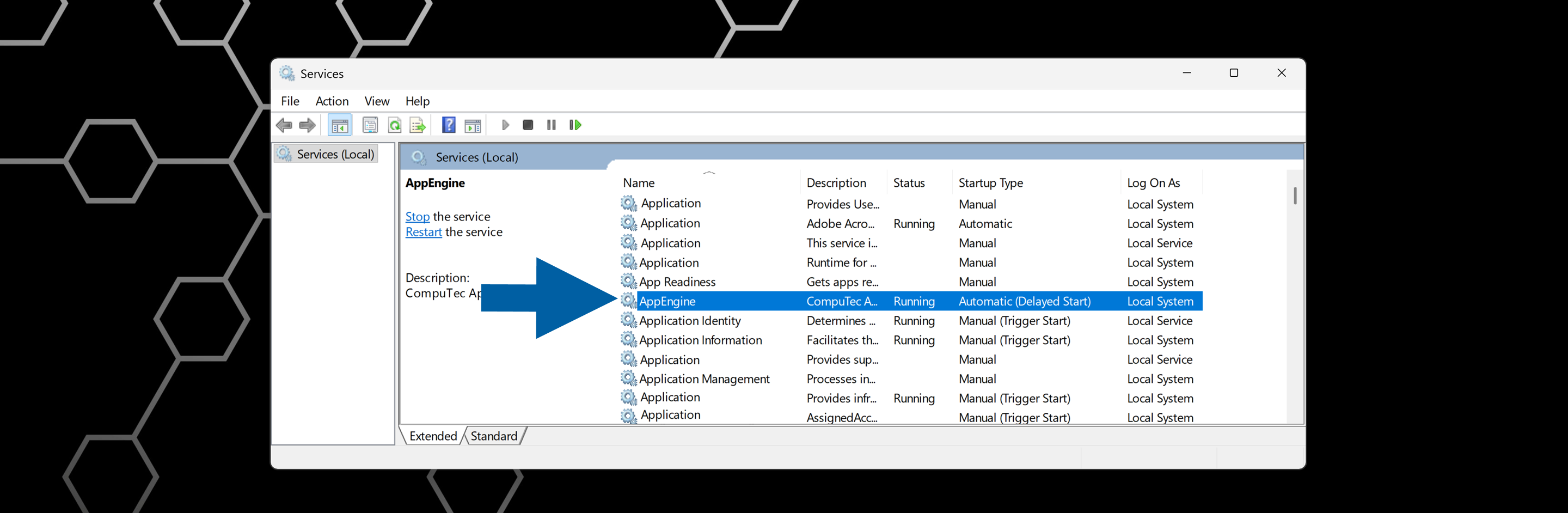Click the Stop the service link
This screenshot has width=1568, height=513.
[417, 216]
